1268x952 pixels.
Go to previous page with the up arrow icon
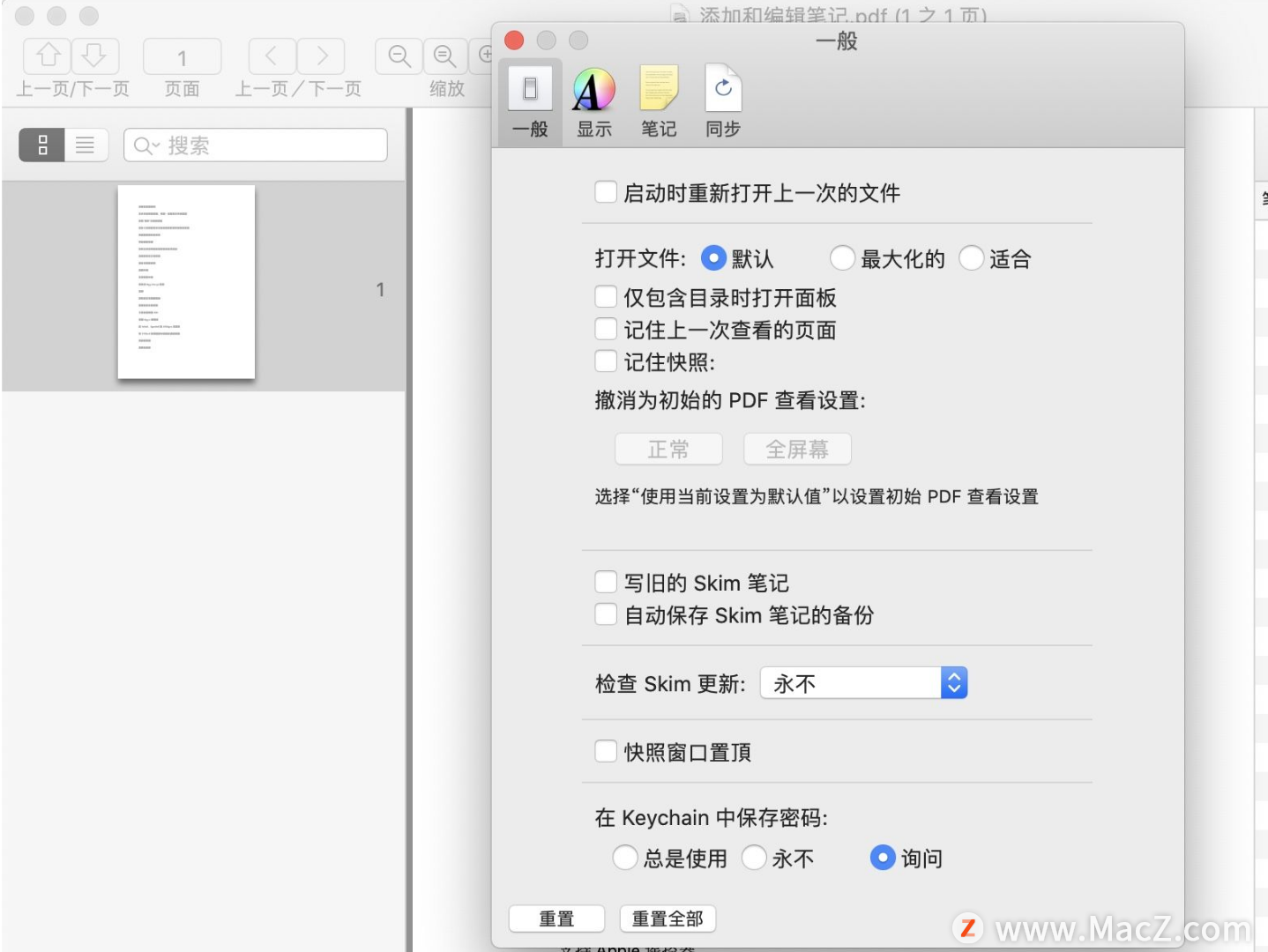click(47, 56)
